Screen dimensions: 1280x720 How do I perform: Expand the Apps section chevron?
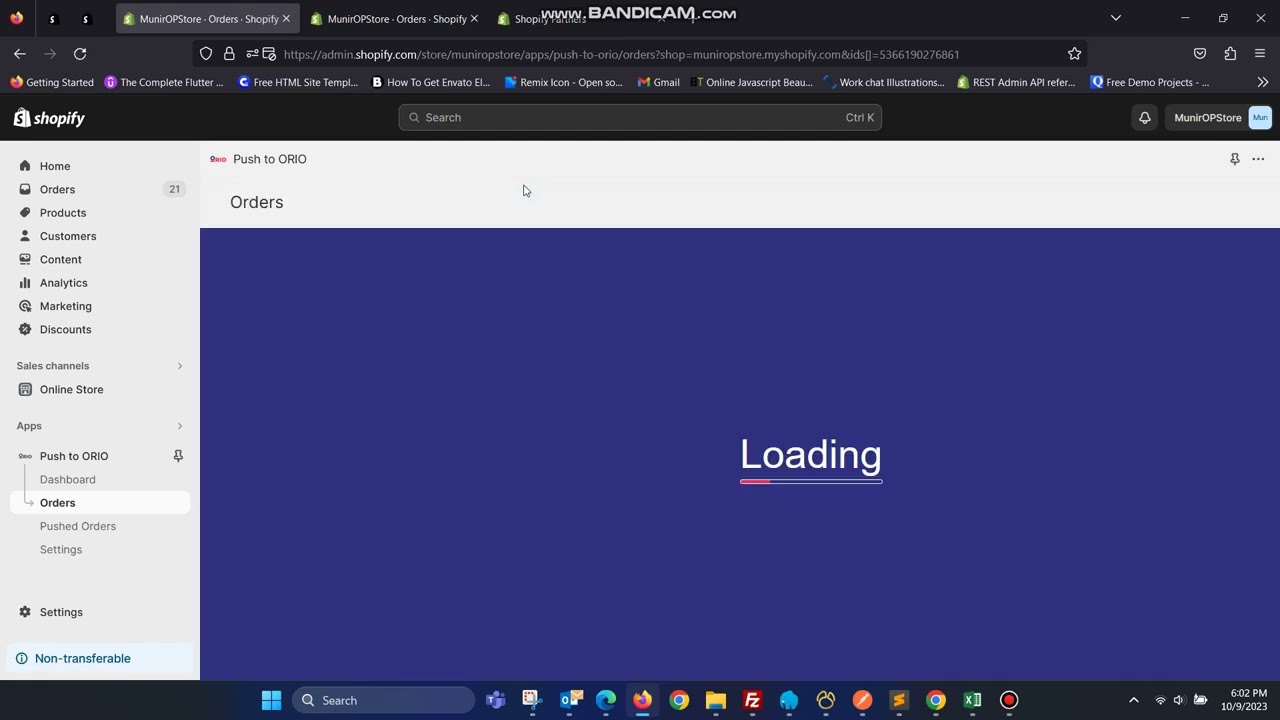180,426
